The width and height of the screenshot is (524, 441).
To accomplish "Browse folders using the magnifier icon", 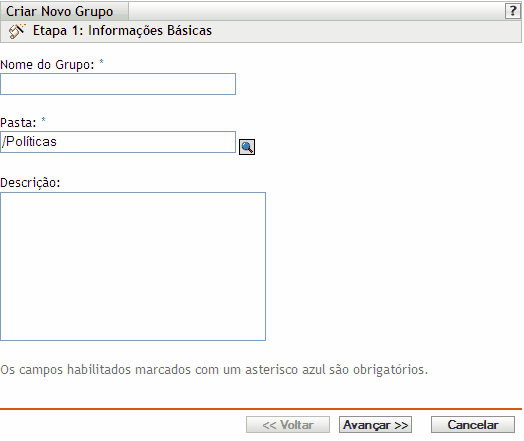I will point(247,147).
